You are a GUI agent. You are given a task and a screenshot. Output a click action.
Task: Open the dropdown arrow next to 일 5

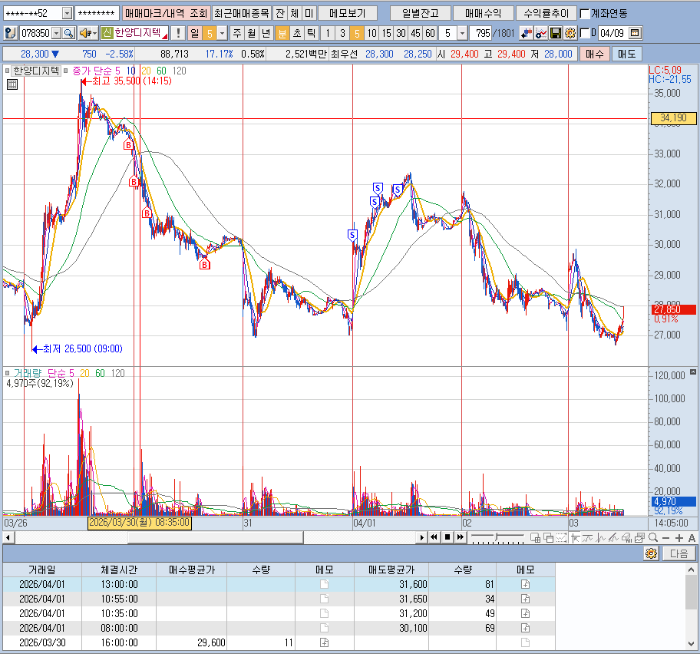point(222,33)
